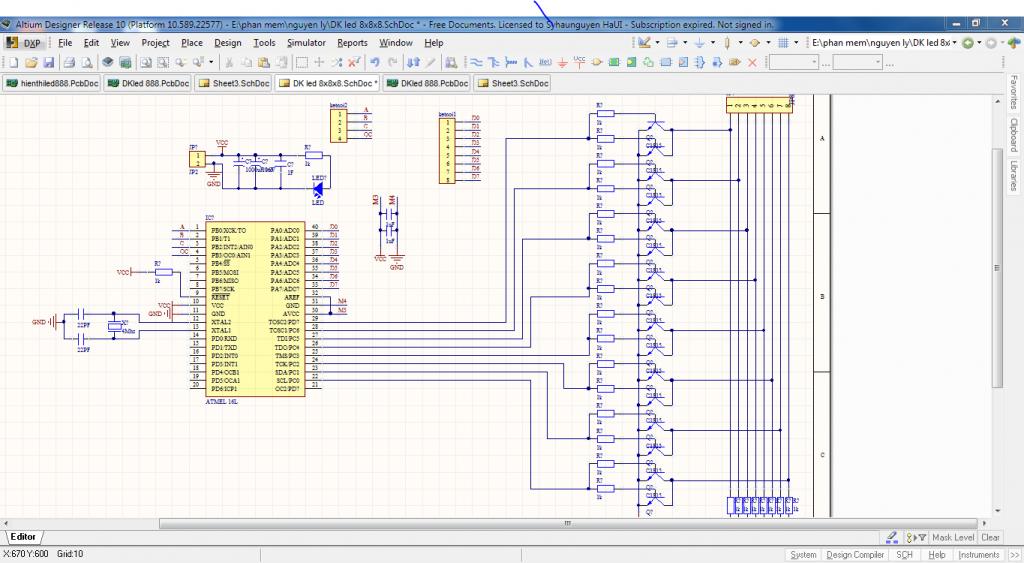Click the Undo arrow icon

click(375, 62)
